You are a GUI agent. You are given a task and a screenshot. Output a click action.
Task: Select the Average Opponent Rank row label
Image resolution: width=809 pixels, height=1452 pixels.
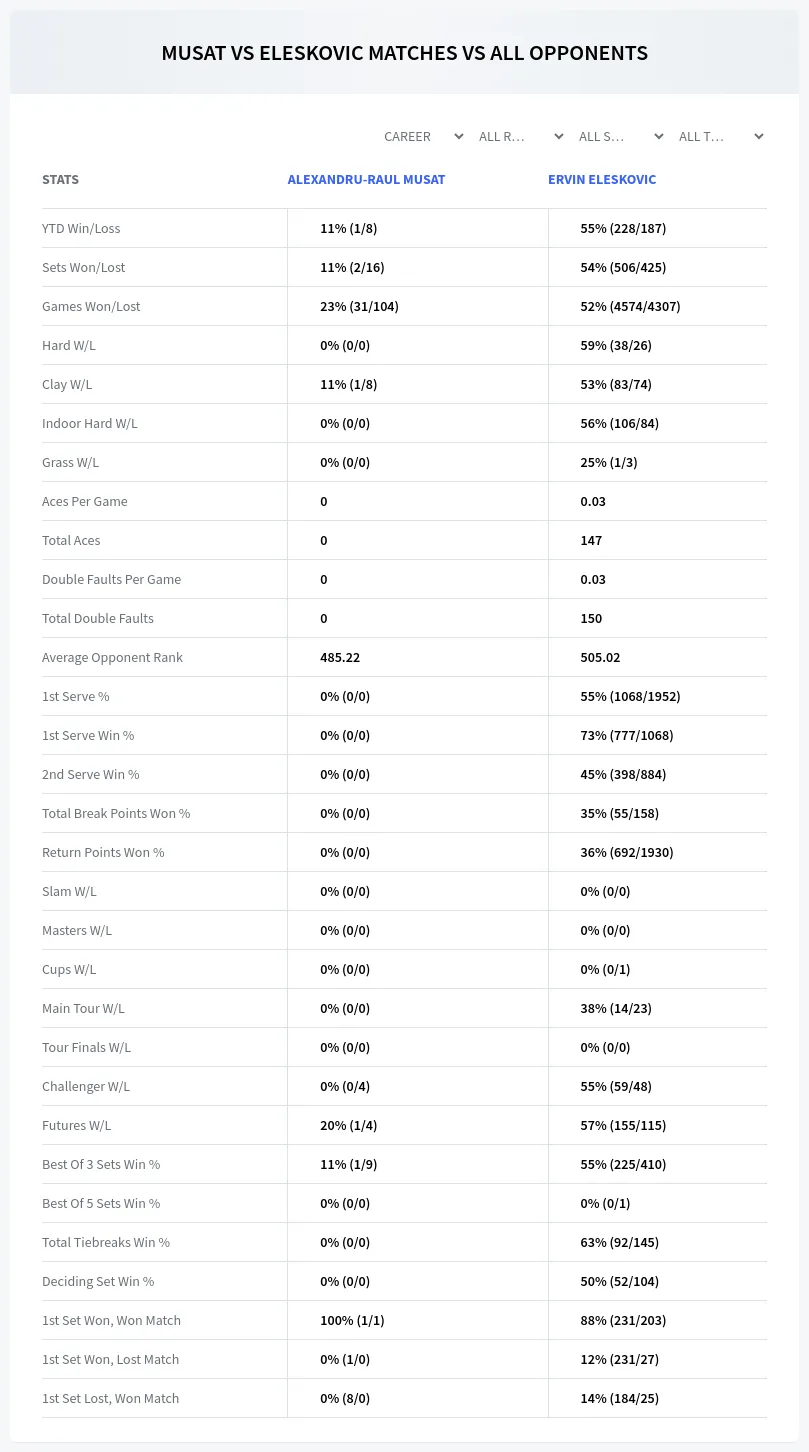(x=112, y=657)
